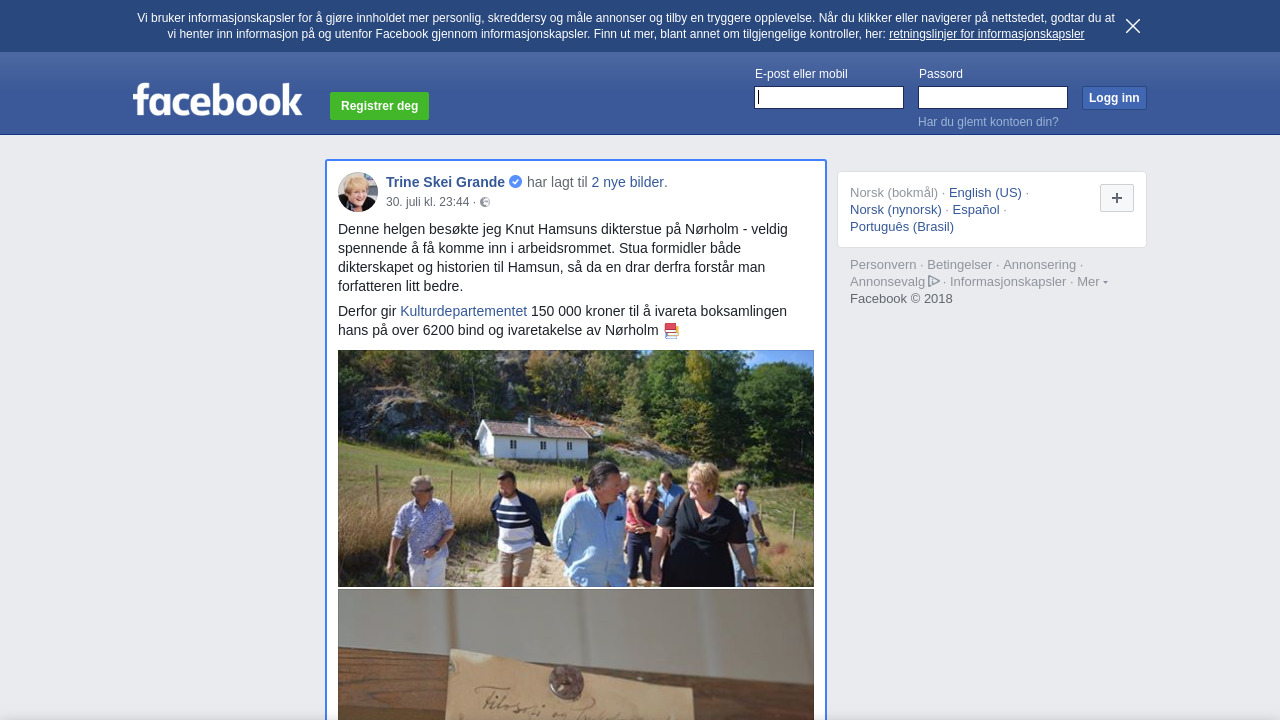This screenshot has height=720, width=1280.
Task: Click the AdChoices triangle icon
Action: coord(934,281)
